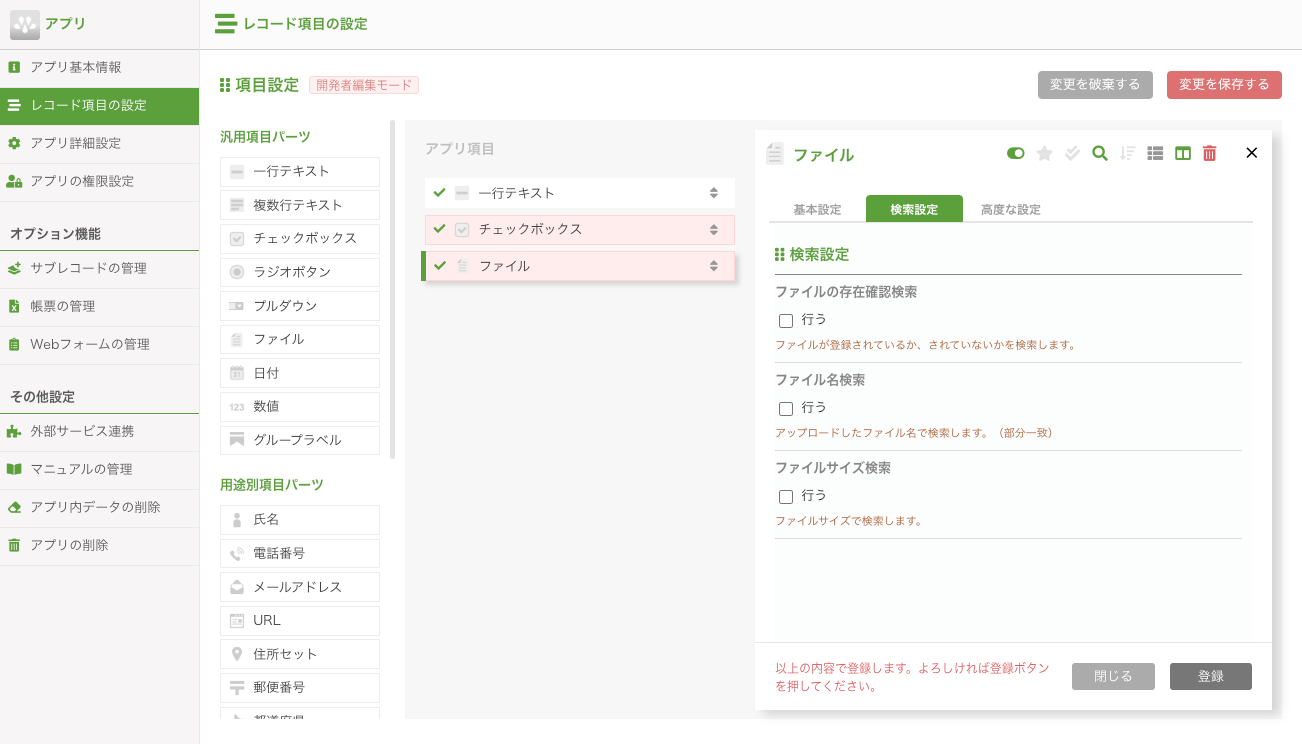Image resolution: width=1302 pixels, height=744 pixels.
Task: Expand the 一行テキスト item reorder arrows
Action: (x=713, y=192)
